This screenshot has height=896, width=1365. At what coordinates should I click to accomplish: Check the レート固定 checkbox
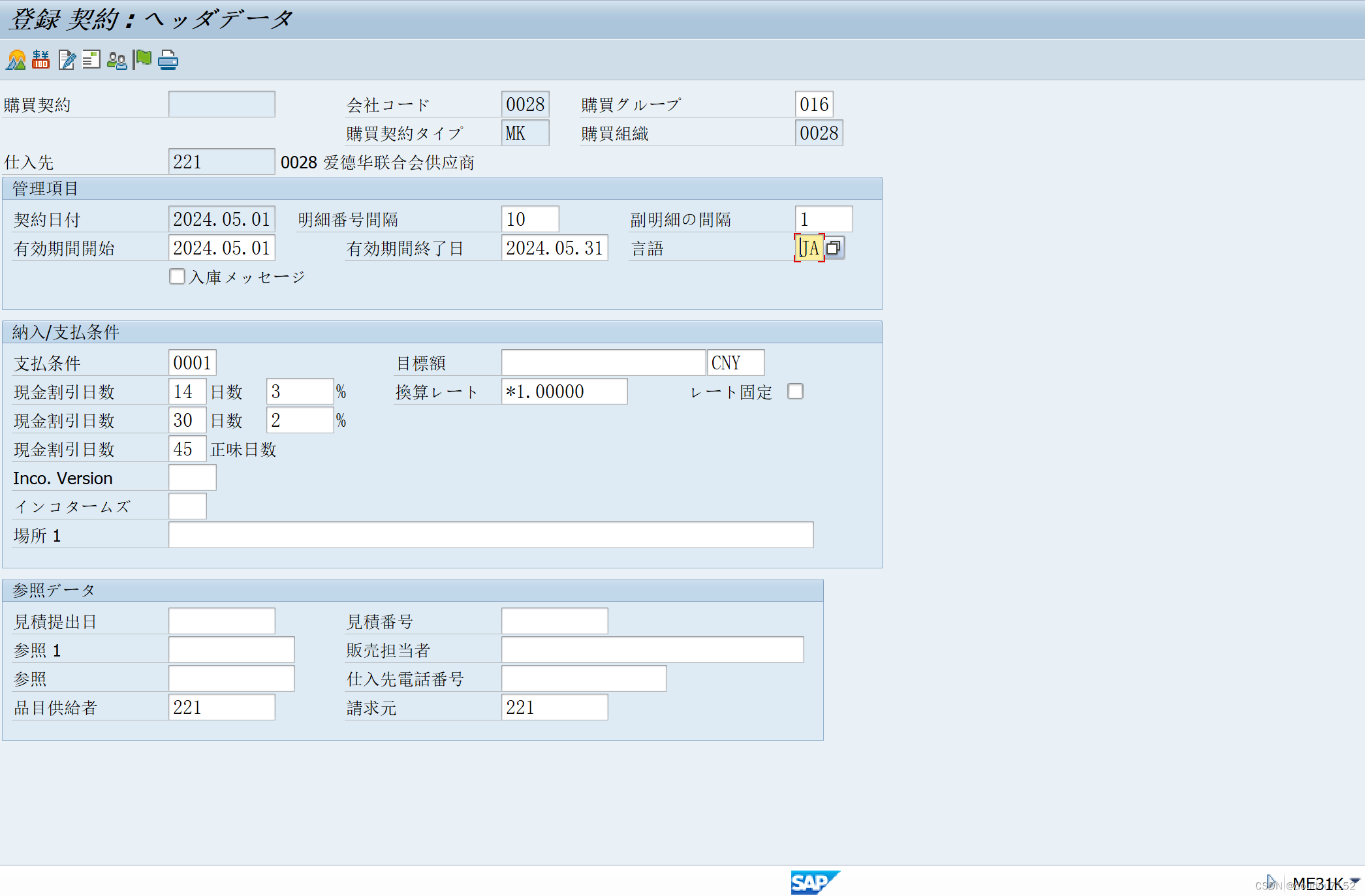(795, 392)
